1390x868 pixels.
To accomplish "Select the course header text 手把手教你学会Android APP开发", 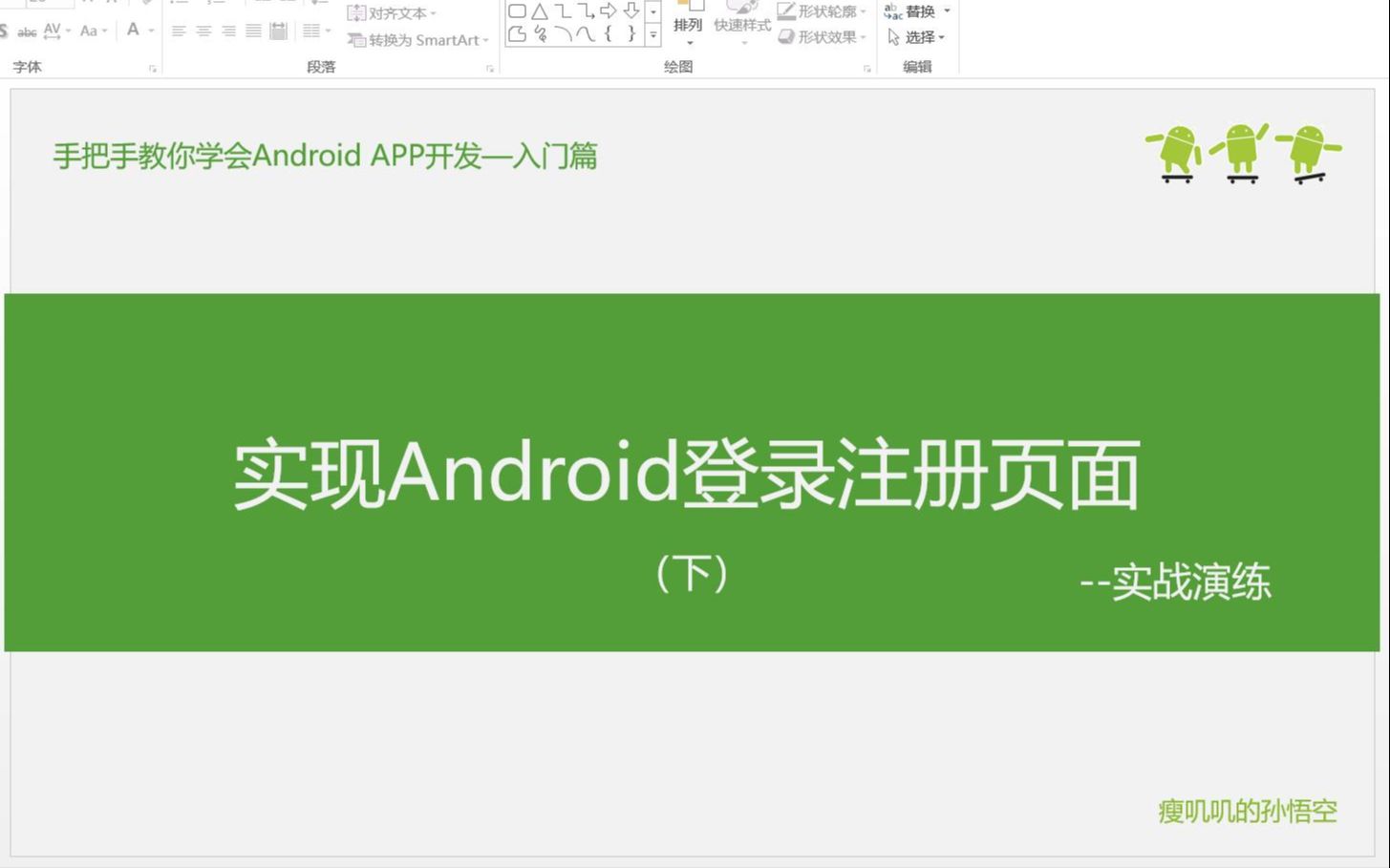I will click(325, 156).
